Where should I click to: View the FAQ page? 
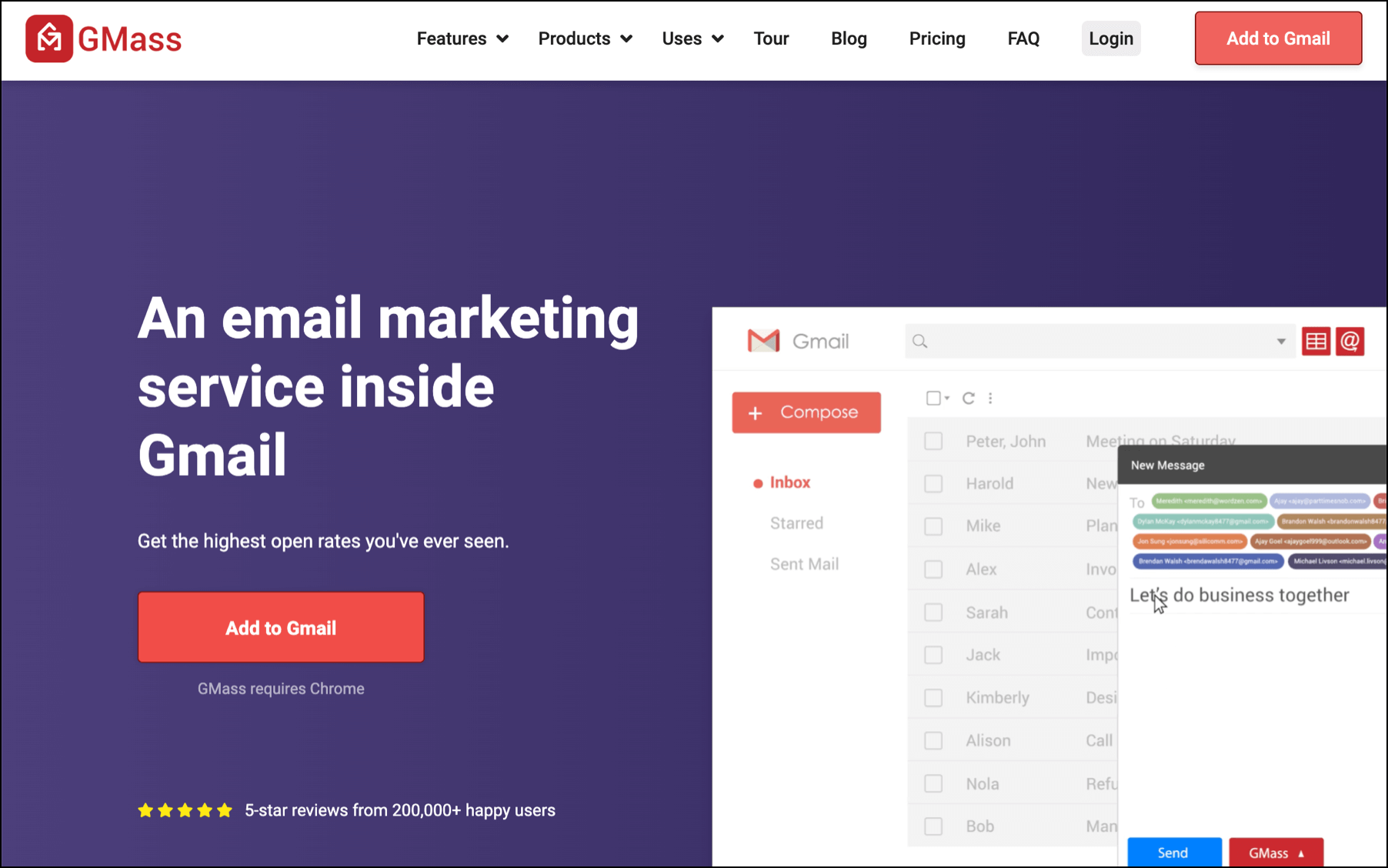[x=1023, y=38]
